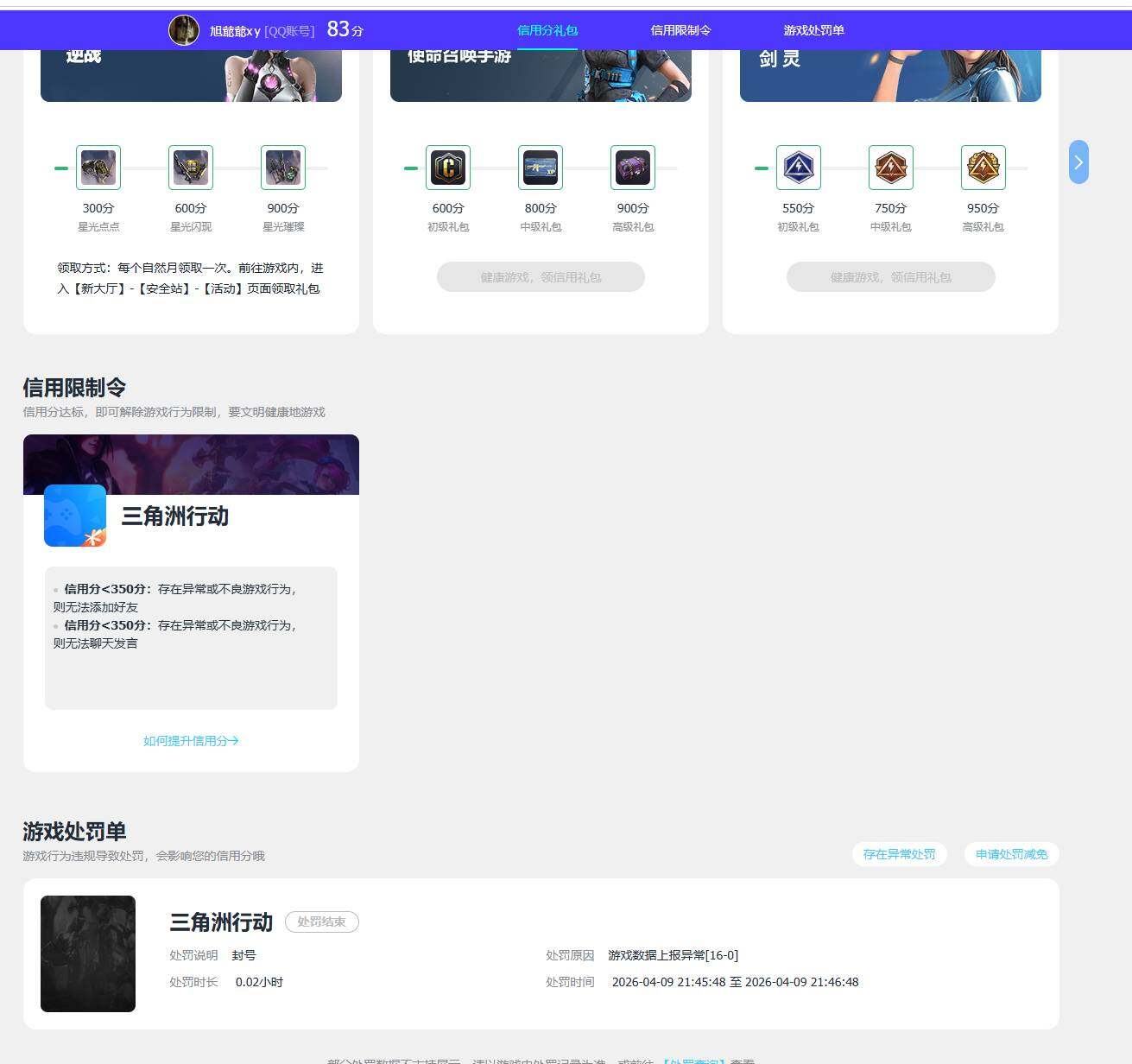This screenshot has width=1132, height=1064.
Task: Click the 900分 星光璀璨 reward icon
Action: click(283, 168)
